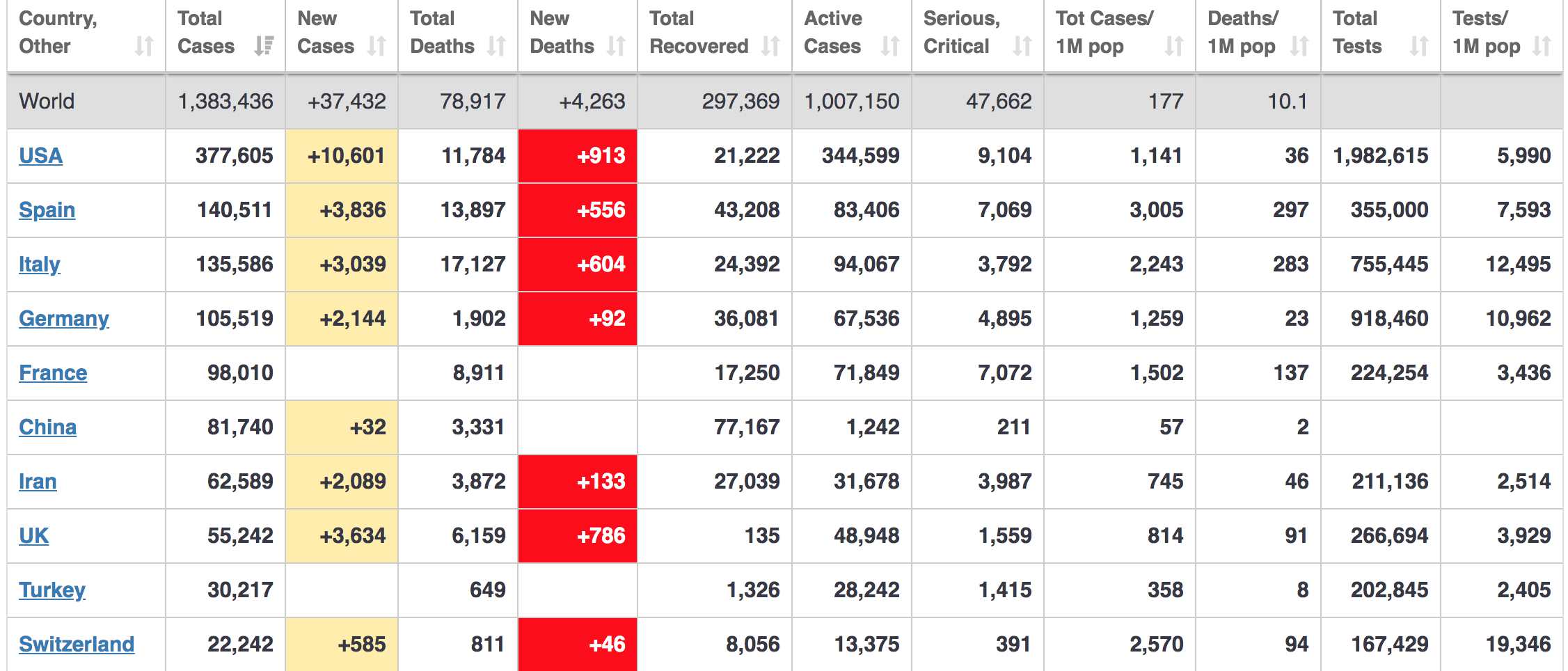Image resolution: width=1568 pixels, height=671 pixels.
Task: Sort by Active Cases column arrows
Action: (x=890, y=46)
